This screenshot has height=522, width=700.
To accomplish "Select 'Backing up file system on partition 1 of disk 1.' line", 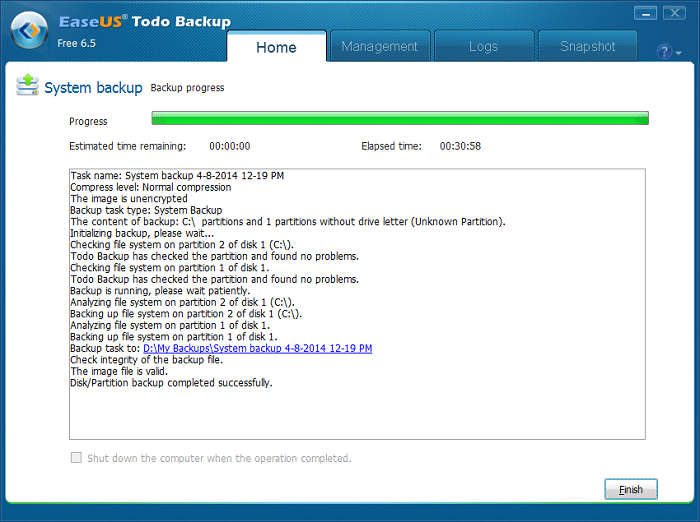I will click(x=174, y=337).
